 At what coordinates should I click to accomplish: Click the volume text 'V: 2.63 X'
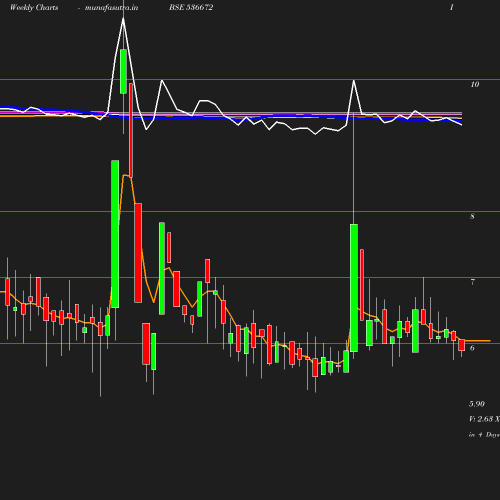pyautogui.click(x=484, y=419)
